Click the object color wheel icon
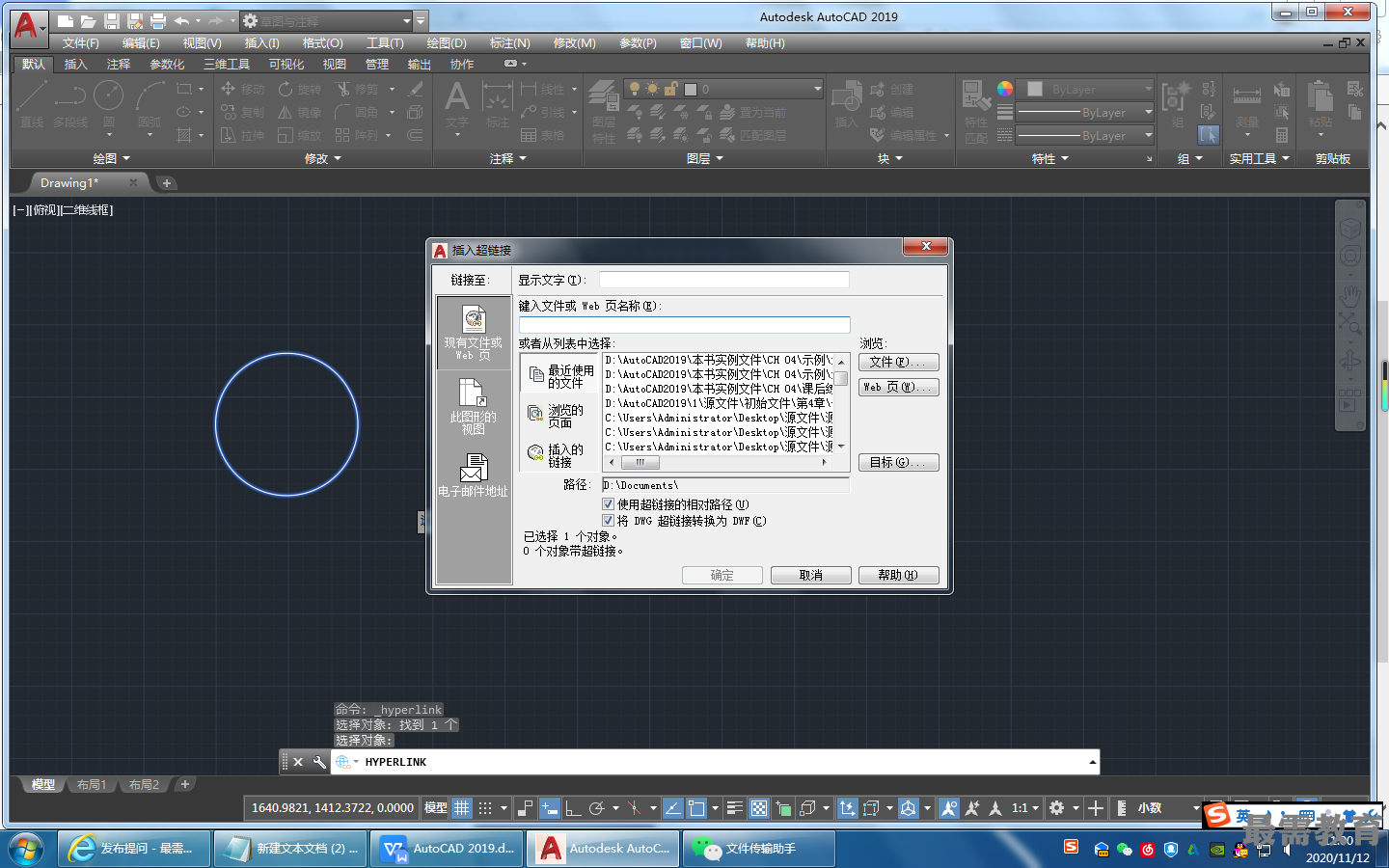 (x=1005, y=89)
